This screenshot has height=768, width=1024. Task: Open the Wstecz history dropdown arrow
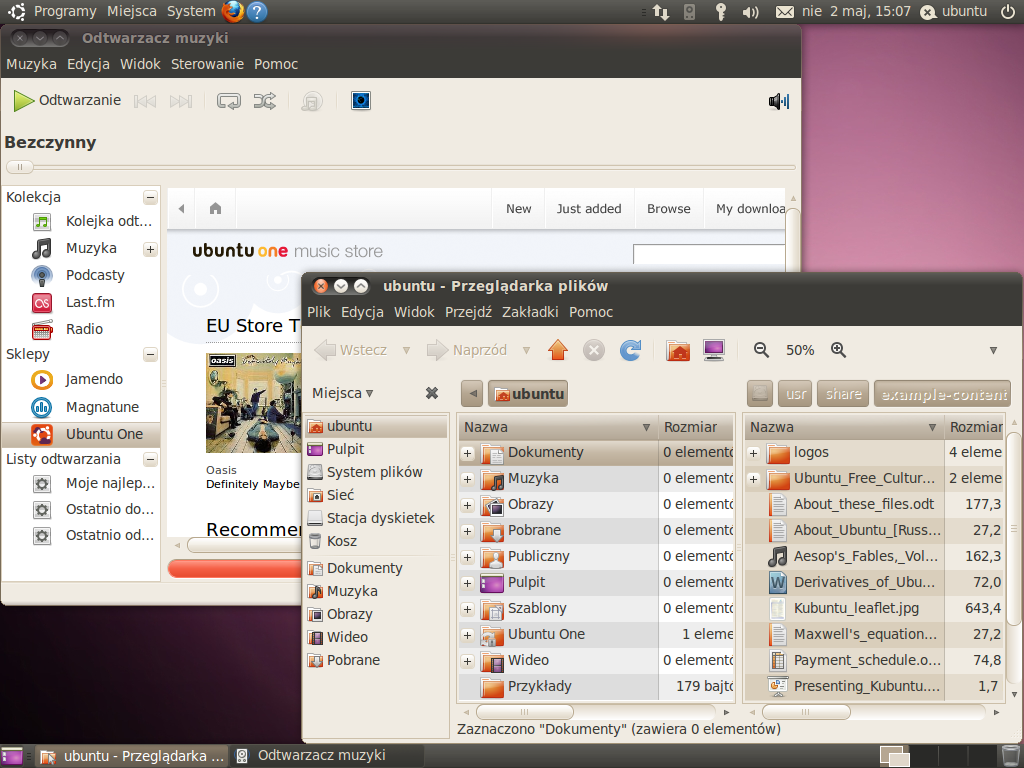click(406, 351)
